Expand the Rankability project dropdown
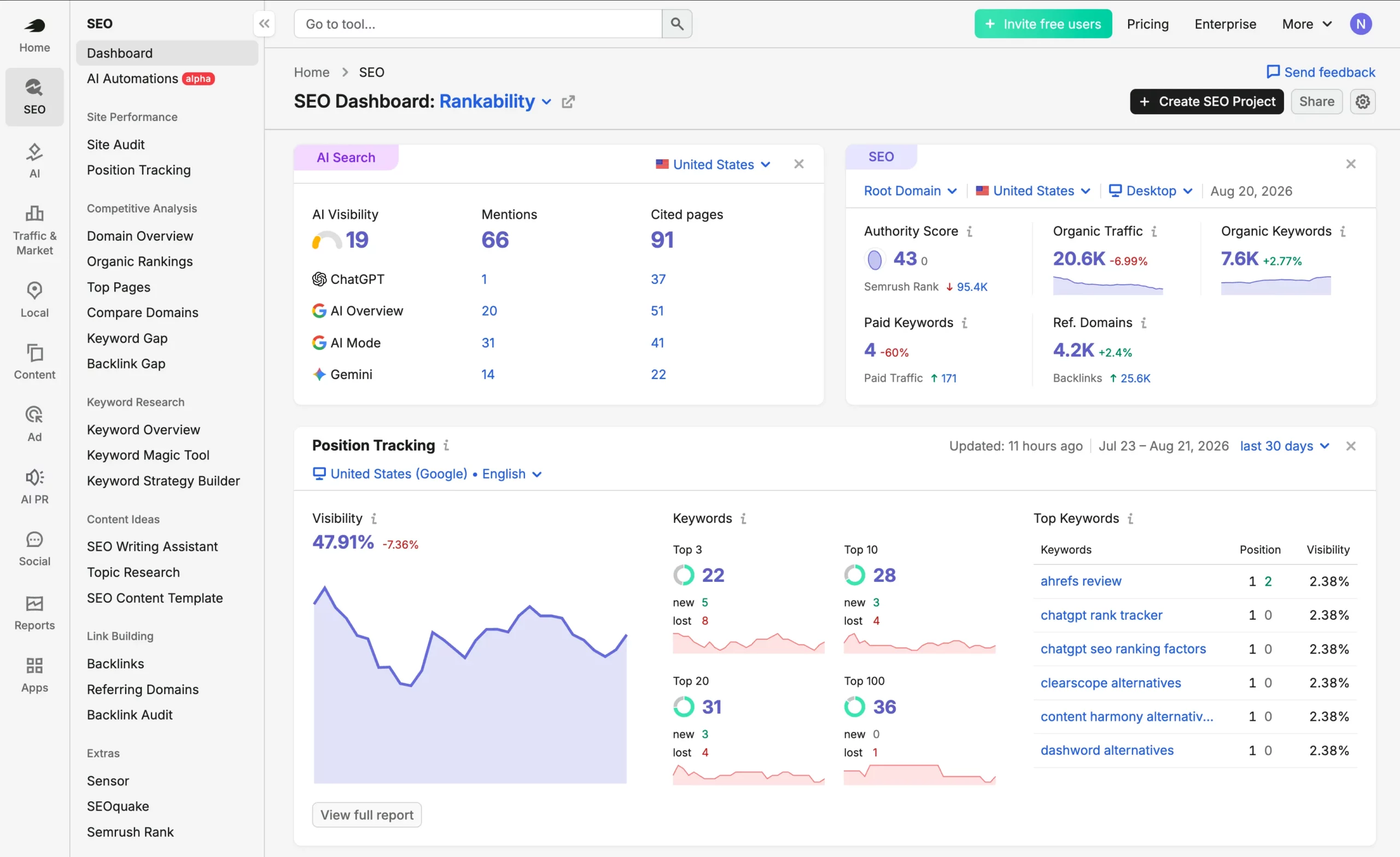This screenshot has height=857, width=1400. (495, 102)
